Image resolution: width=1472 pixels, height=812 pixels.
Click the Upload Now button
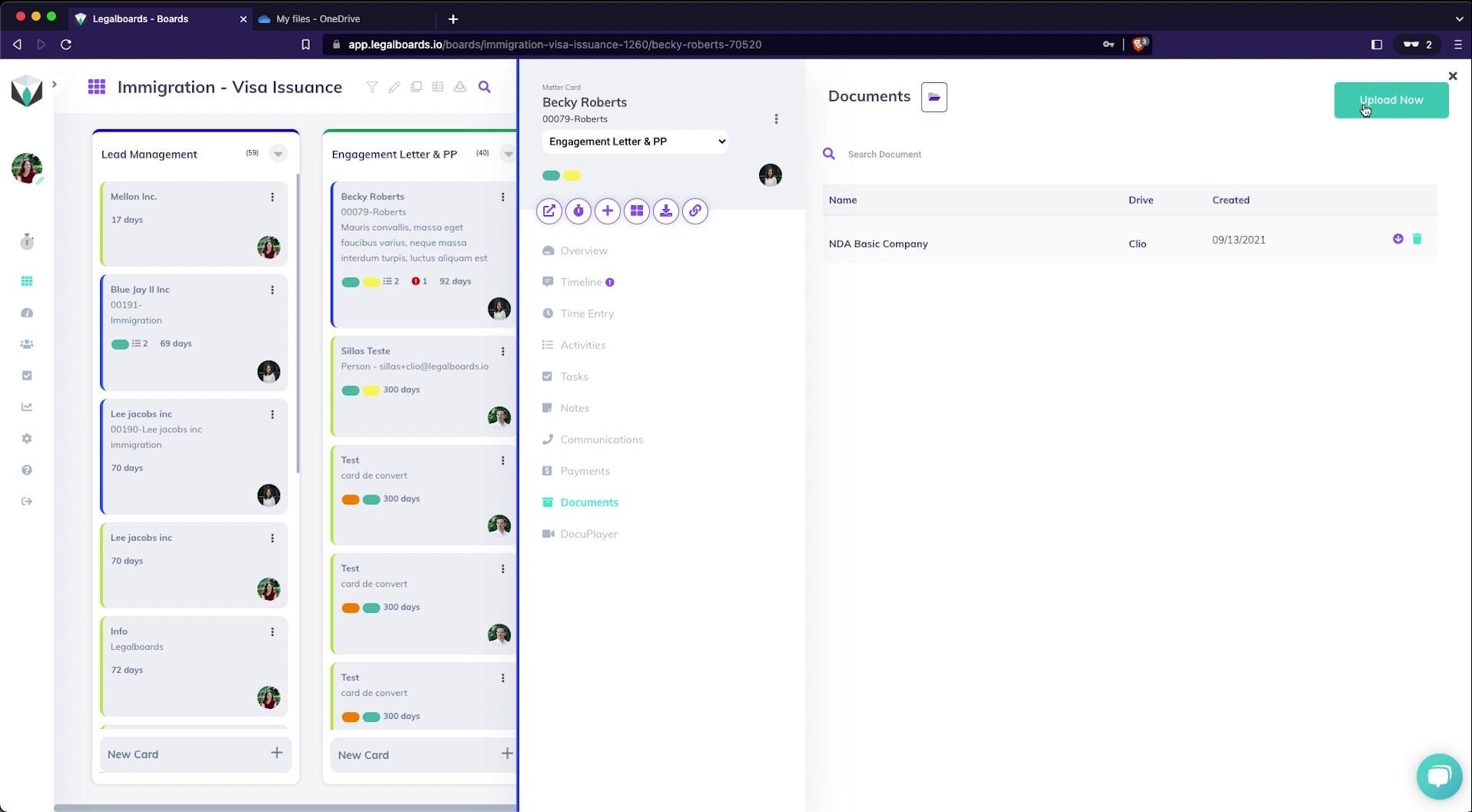pos(1390,100)
